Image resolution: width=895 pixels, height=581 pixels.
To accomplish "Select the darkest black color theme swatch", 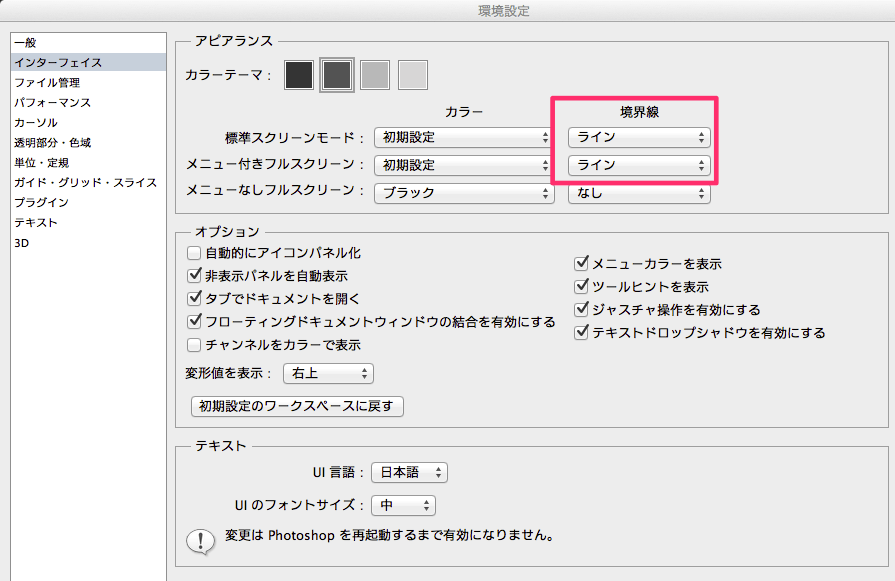I will 299,74.
